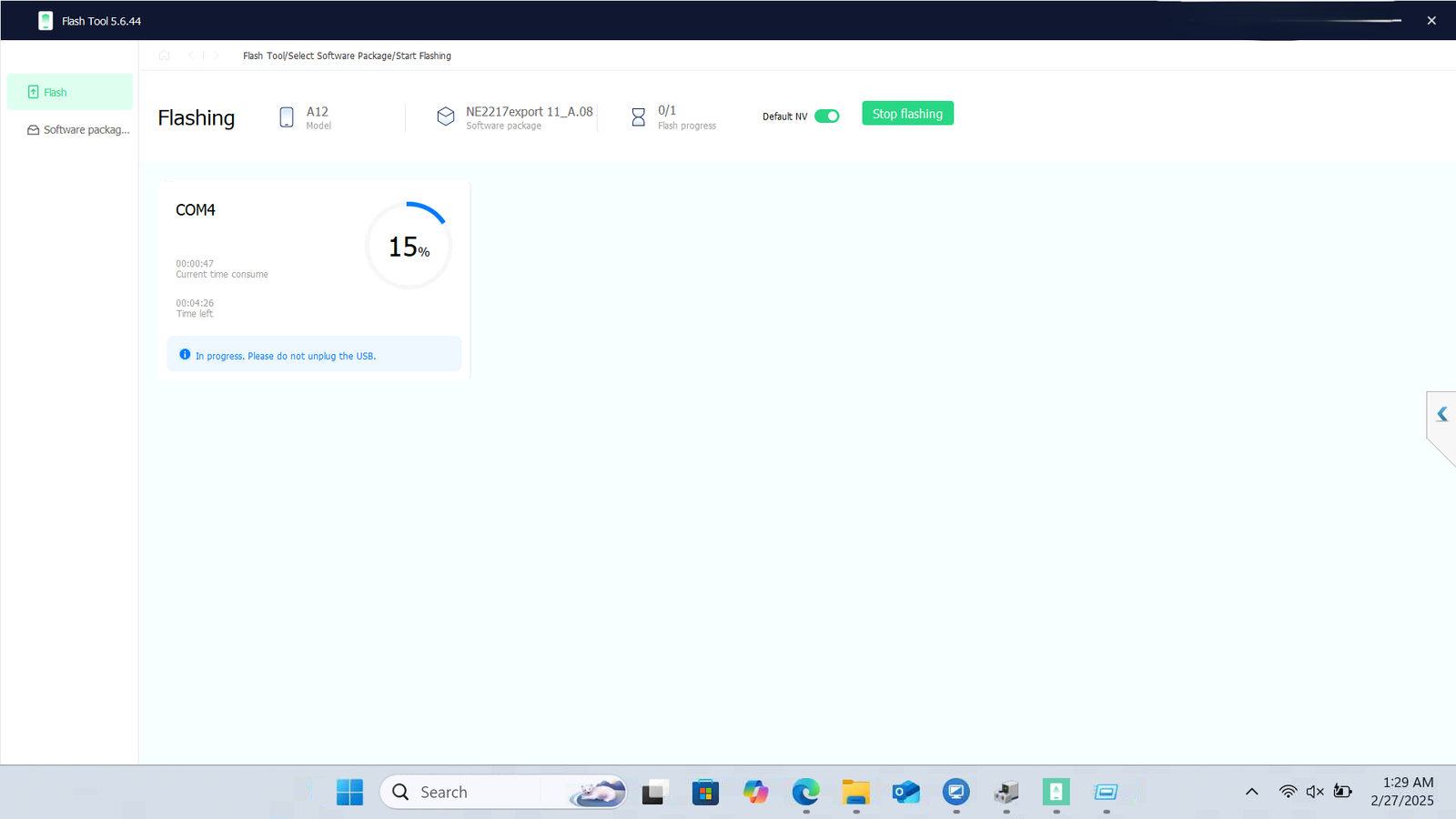Viewport: 1456px width, 819px height.
Task: Click the Start Flashing breadcrumb entry
Action: pos(423,56)
